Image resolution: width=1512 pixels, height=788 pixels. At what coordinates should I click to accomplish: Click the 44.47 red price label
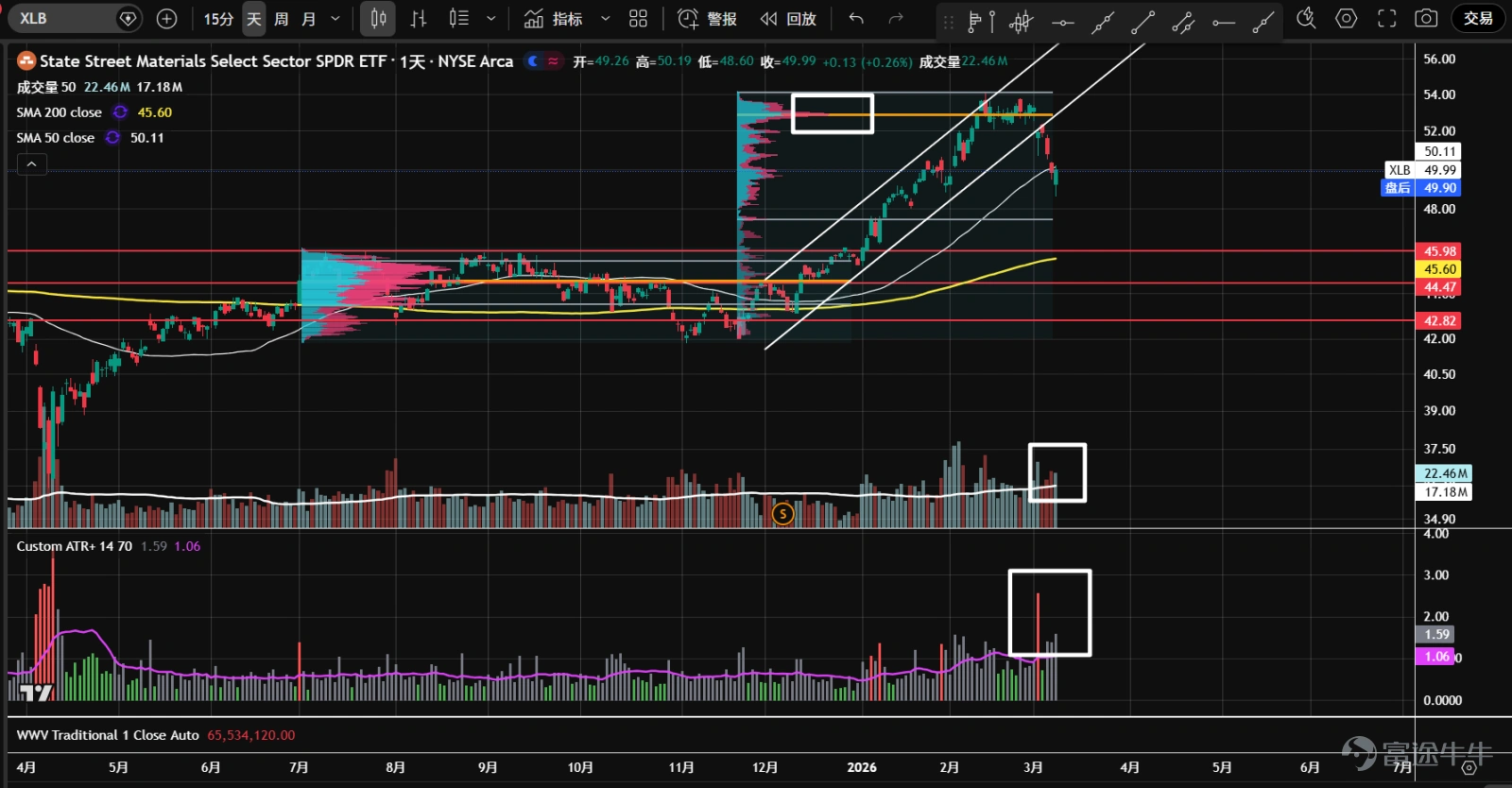point(1439,287)
